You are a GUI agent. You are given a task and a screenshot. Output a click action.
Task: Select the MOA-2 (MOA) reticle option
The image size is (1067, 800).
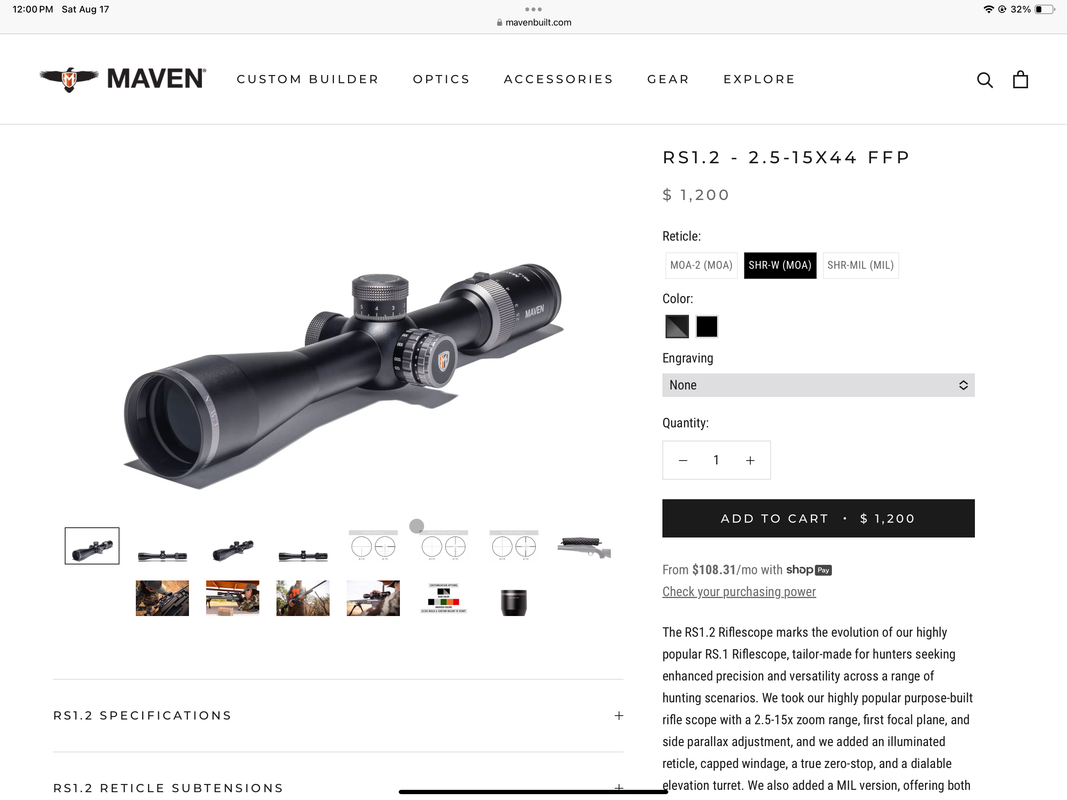coord(701,265)
